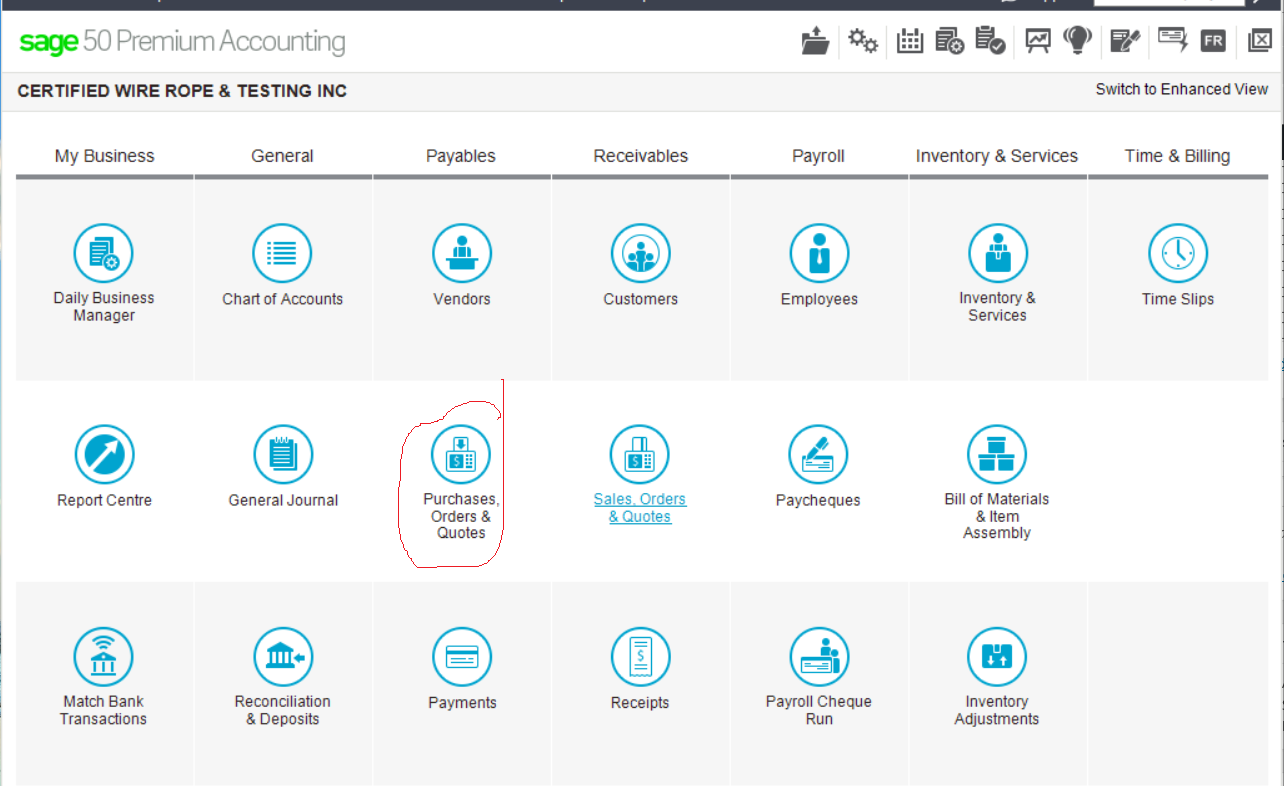Open Bill of Materials & Item Assembly

tap(997, 455)
